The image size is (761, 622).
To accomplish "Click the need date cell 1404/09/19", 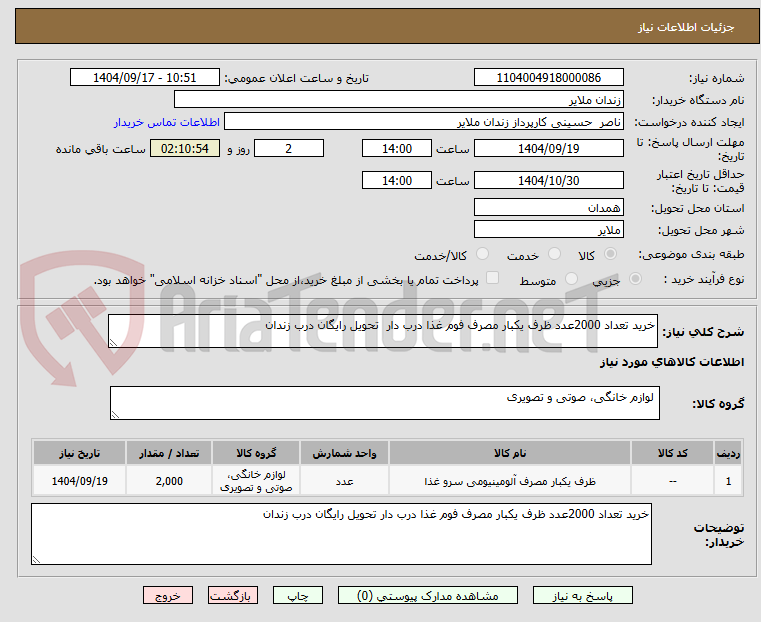I will tap(80, 481).
